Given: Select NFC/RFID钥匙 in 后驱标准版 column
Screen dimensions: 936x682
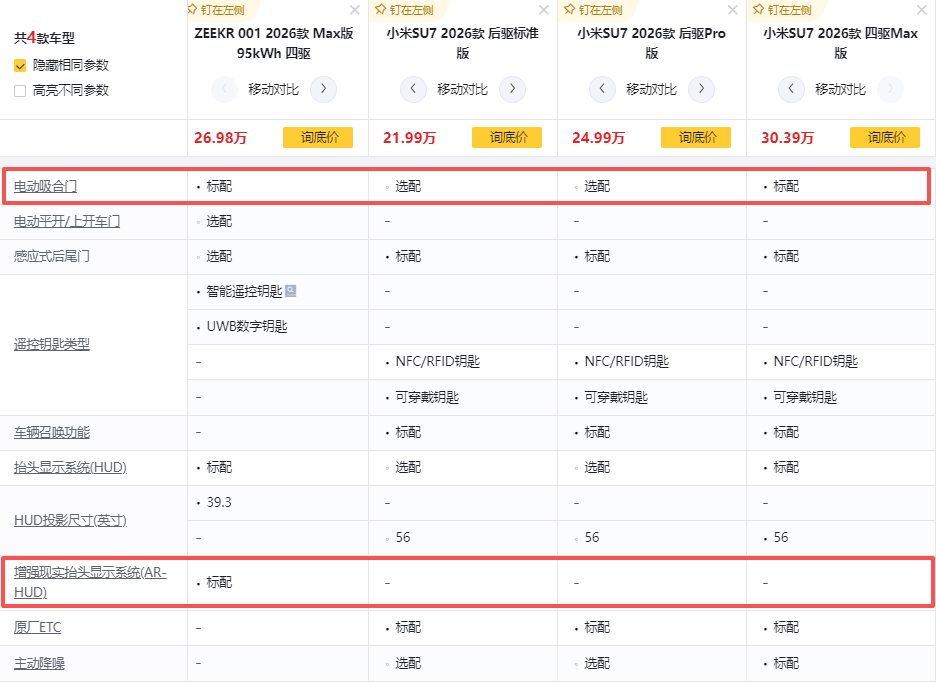Looking at the screenshot, I should 438,361.
